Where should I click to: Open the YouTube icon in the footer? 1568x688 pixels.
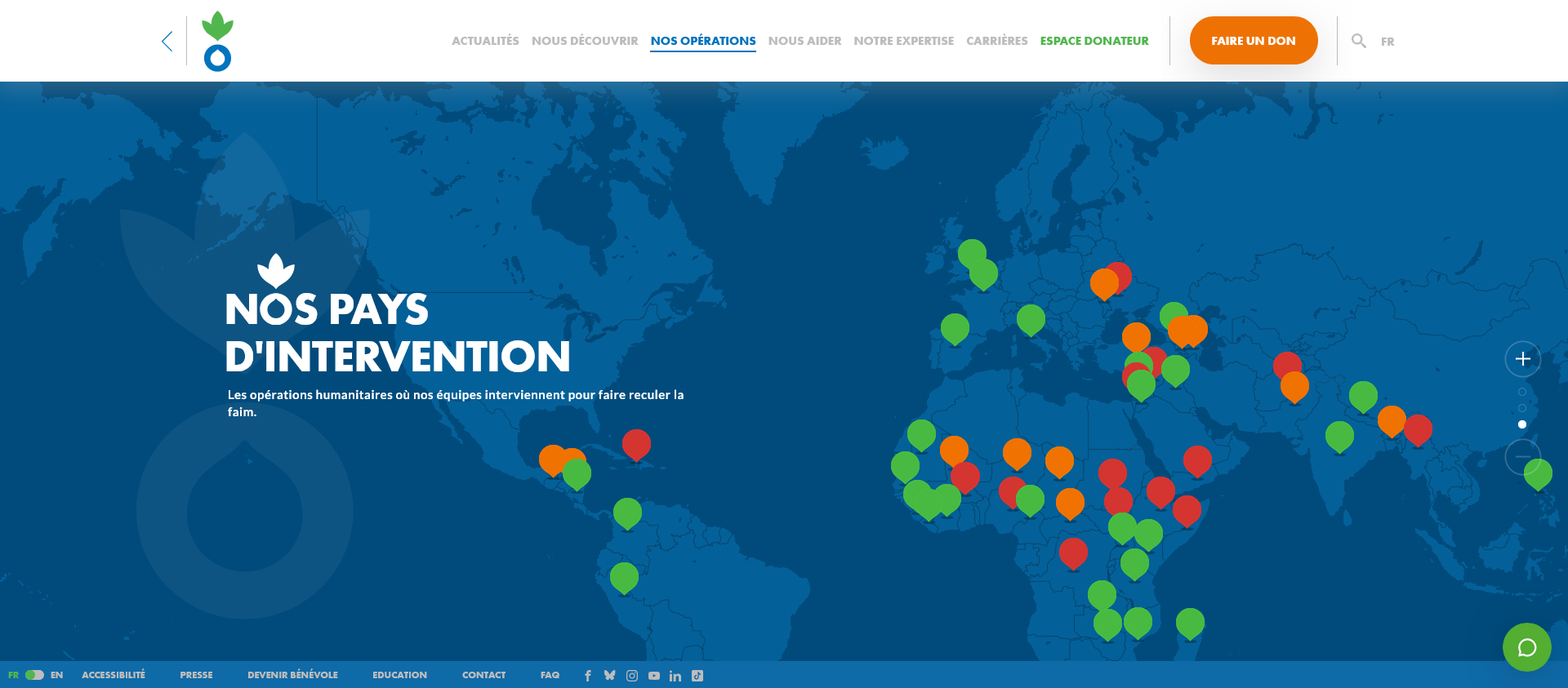[654, 676]
